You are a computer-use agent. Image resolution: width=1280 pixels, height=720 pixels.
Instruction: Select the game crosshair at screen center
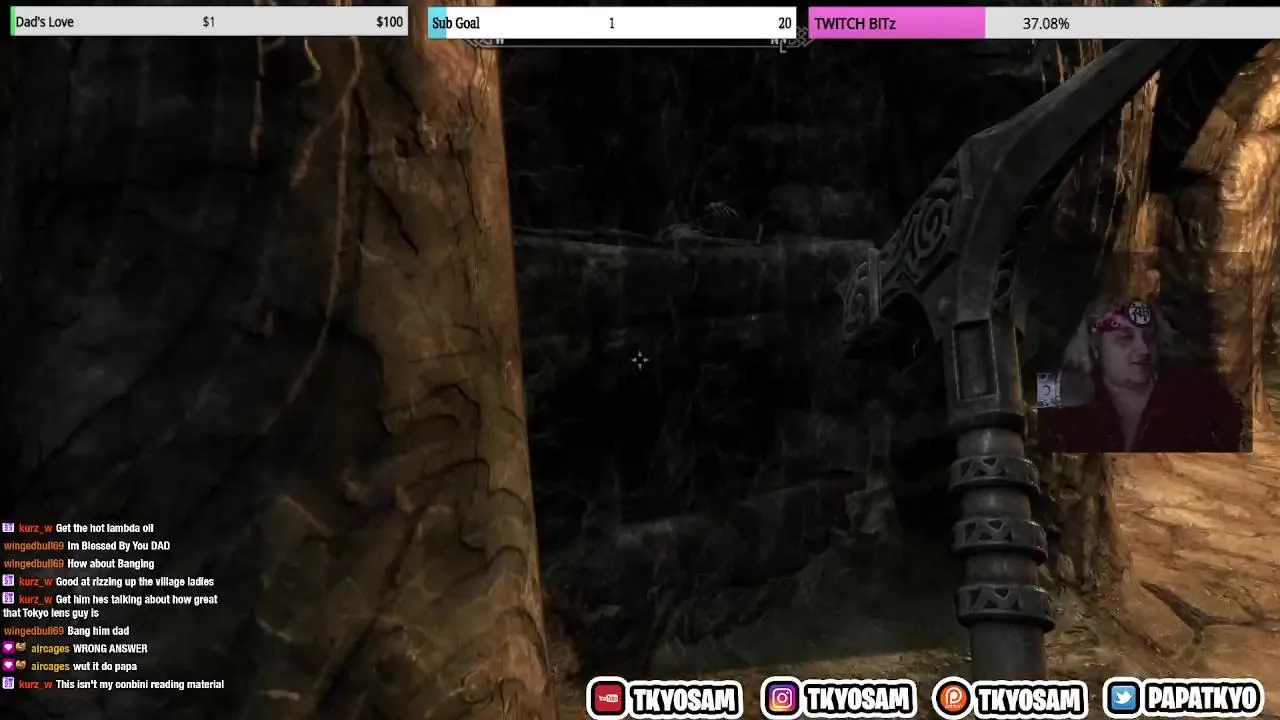tap(640, 360)
